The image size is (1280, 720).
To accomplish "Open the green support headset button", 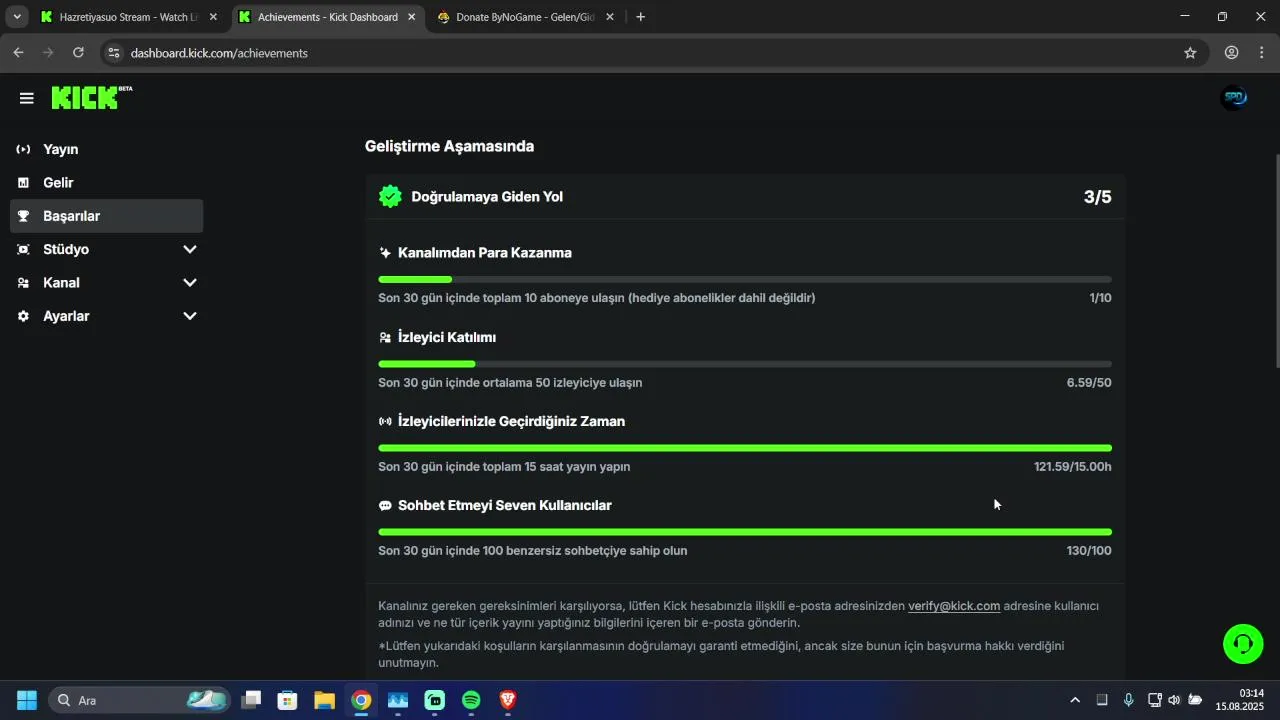I will point(1243,644).
